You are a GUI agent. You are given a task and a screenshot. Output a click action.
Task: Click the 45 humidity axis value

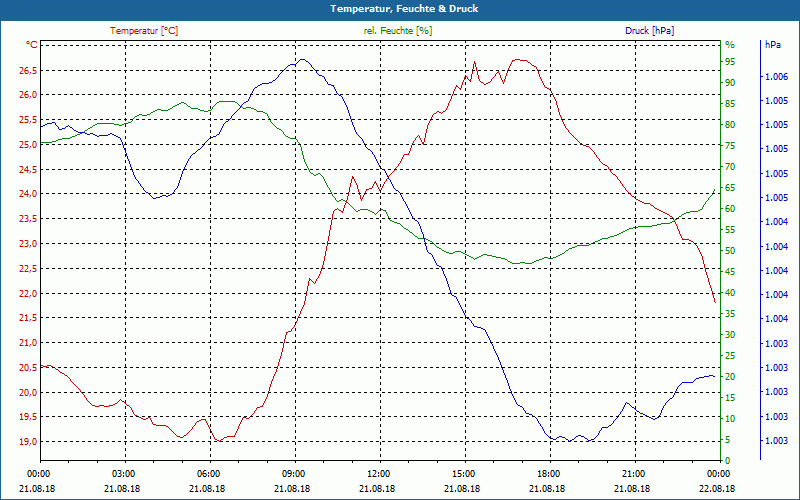click(x=730, y=272)
